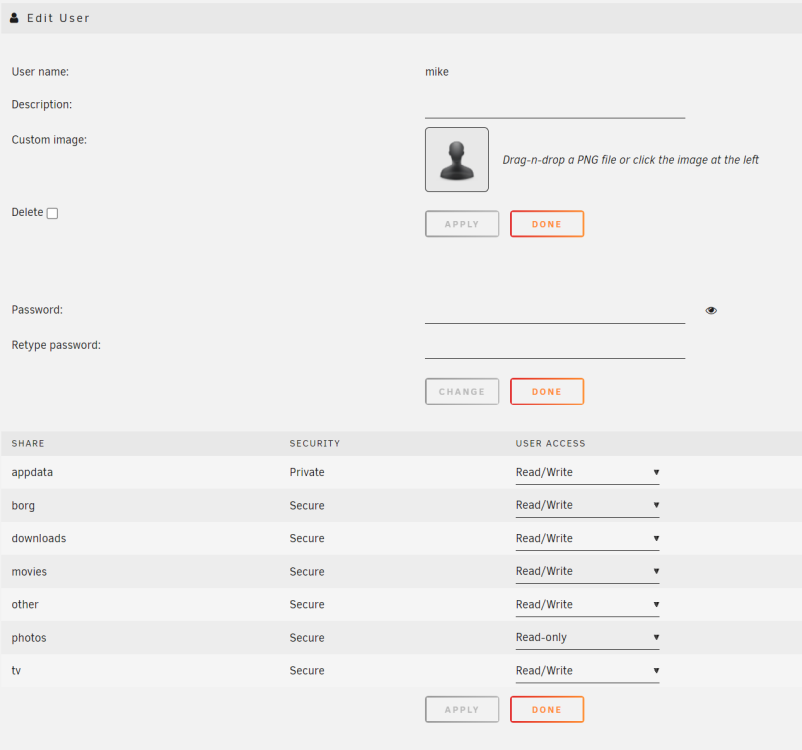
Task: Click the borg share name
Action: [x=23, y=505]
